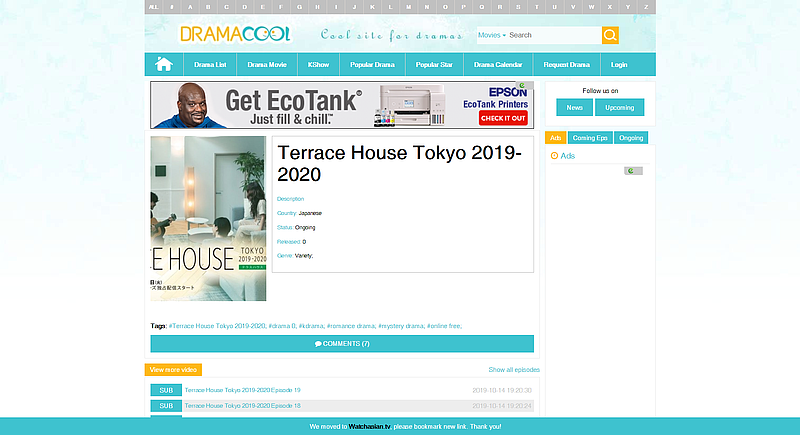Image resolution: width=800 pixels, height=435 pixels.
Task: Open the Drama List menu
Action: coord(210,65)
